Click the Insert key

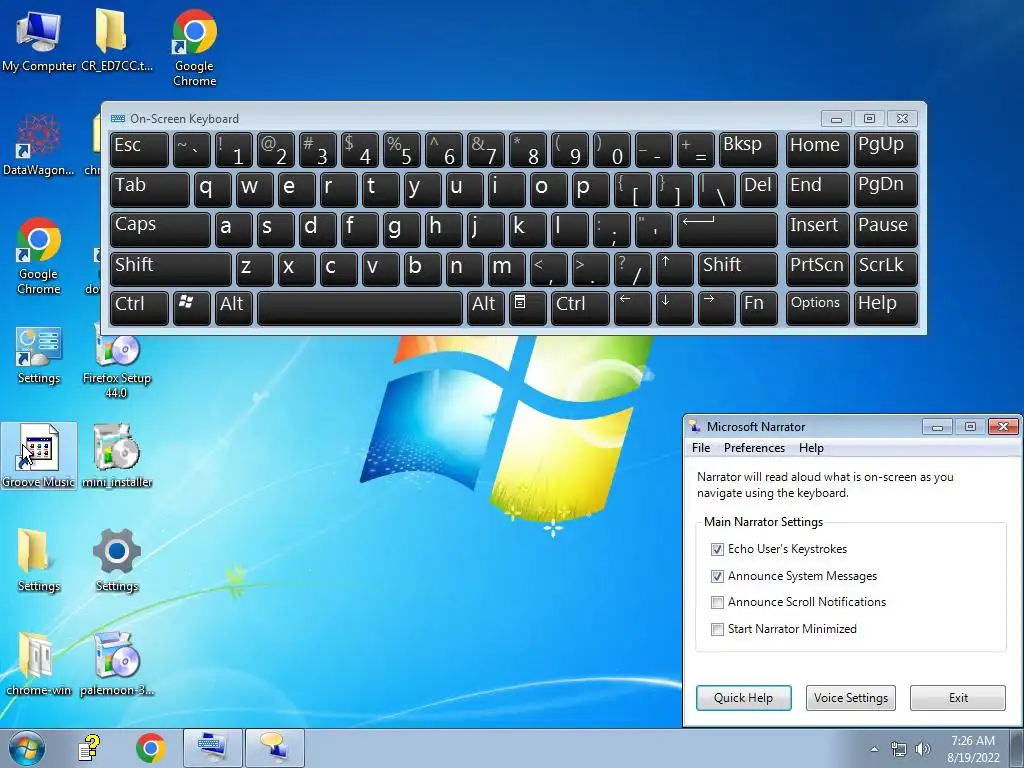[818, 229]
